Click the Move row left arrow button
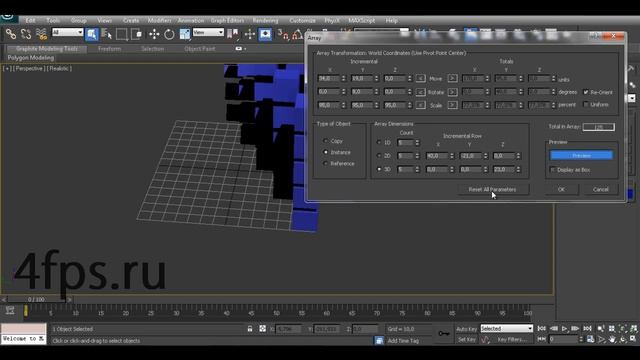The image size is (640, 360). tap(420, 78)
